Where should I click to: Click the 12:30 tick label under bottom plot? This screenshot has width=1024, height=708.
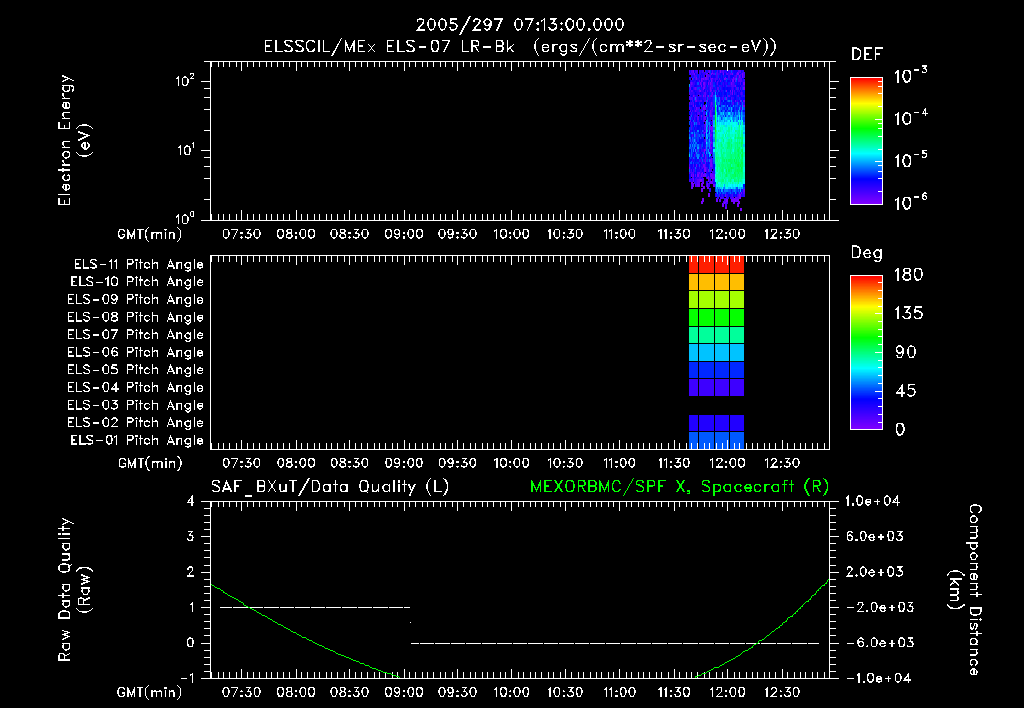781,692
